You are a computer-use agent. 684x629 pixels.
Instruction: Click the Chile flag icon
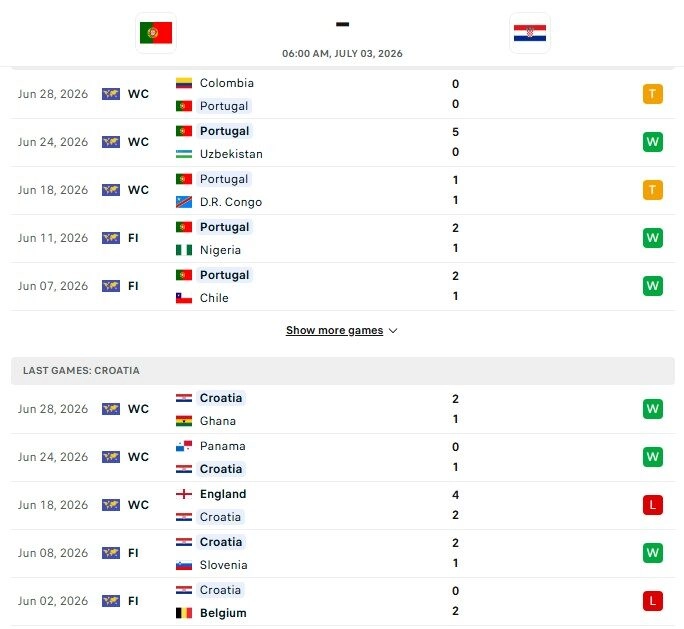pyautogui.click(x=184, y=298)
